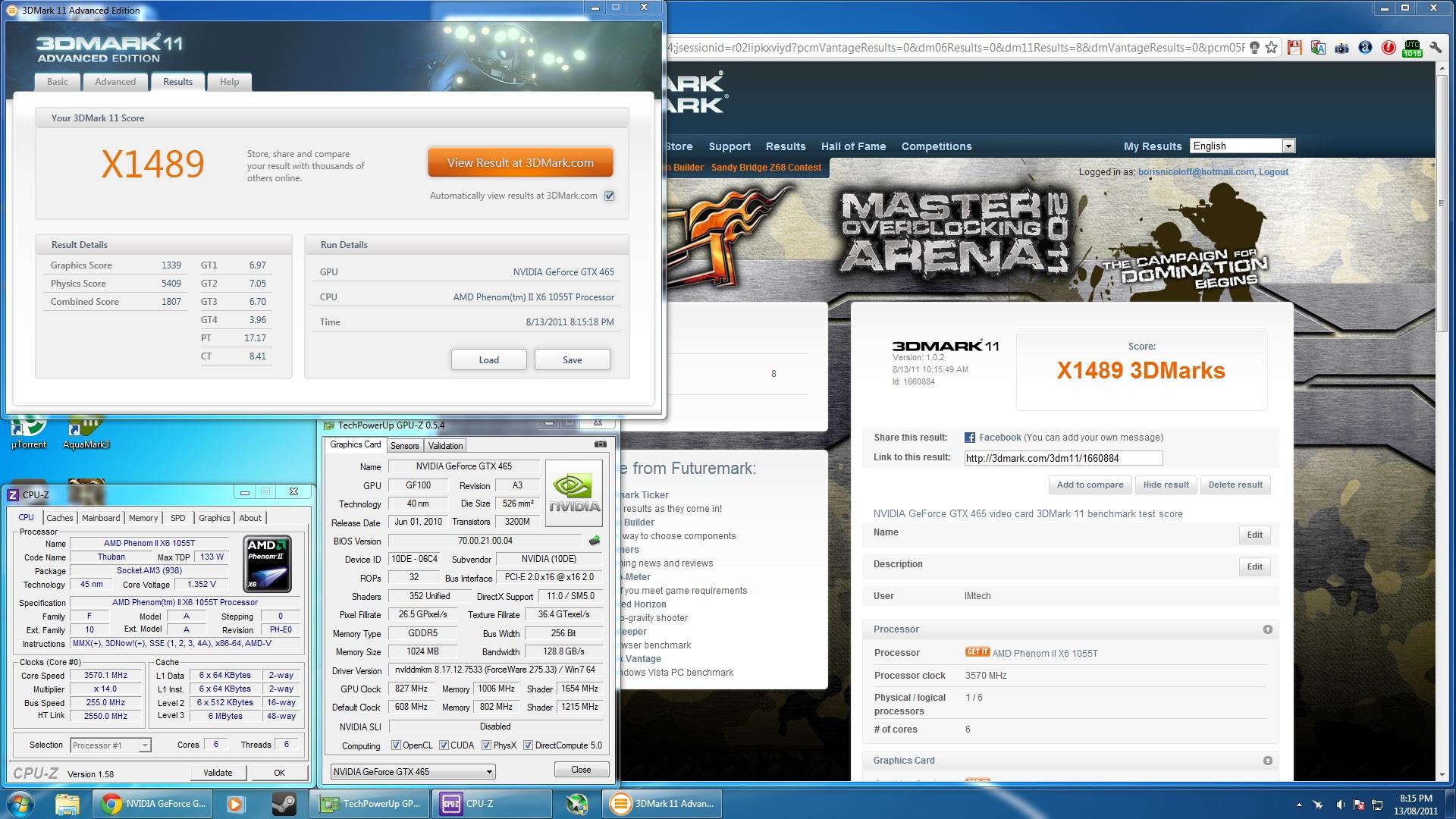Click the NVIDIA logo in GPU-Z
This screenshot has width=1456, height=819.
point(574,493)
